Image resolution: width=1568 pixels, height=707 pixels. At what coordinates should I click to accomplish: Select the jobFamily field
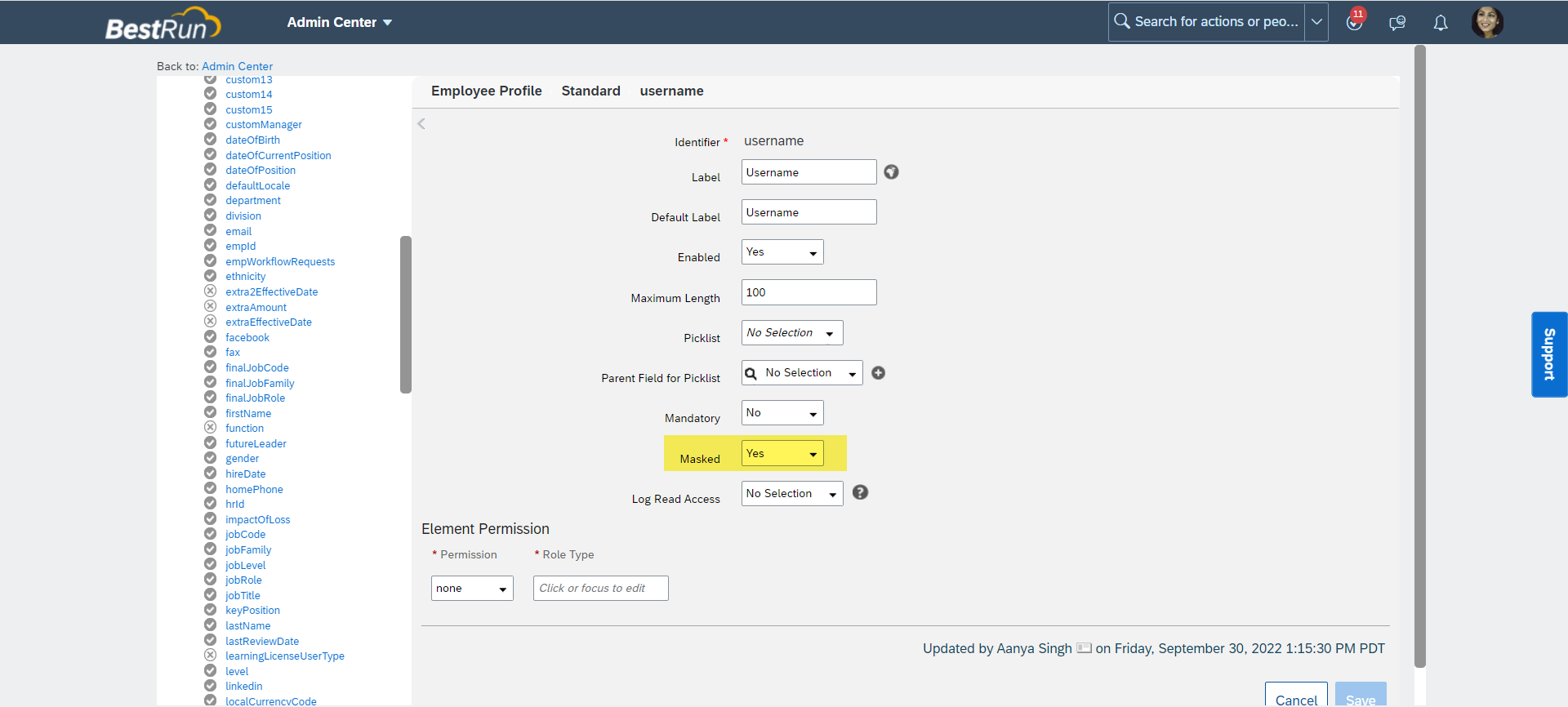(248, 550)
